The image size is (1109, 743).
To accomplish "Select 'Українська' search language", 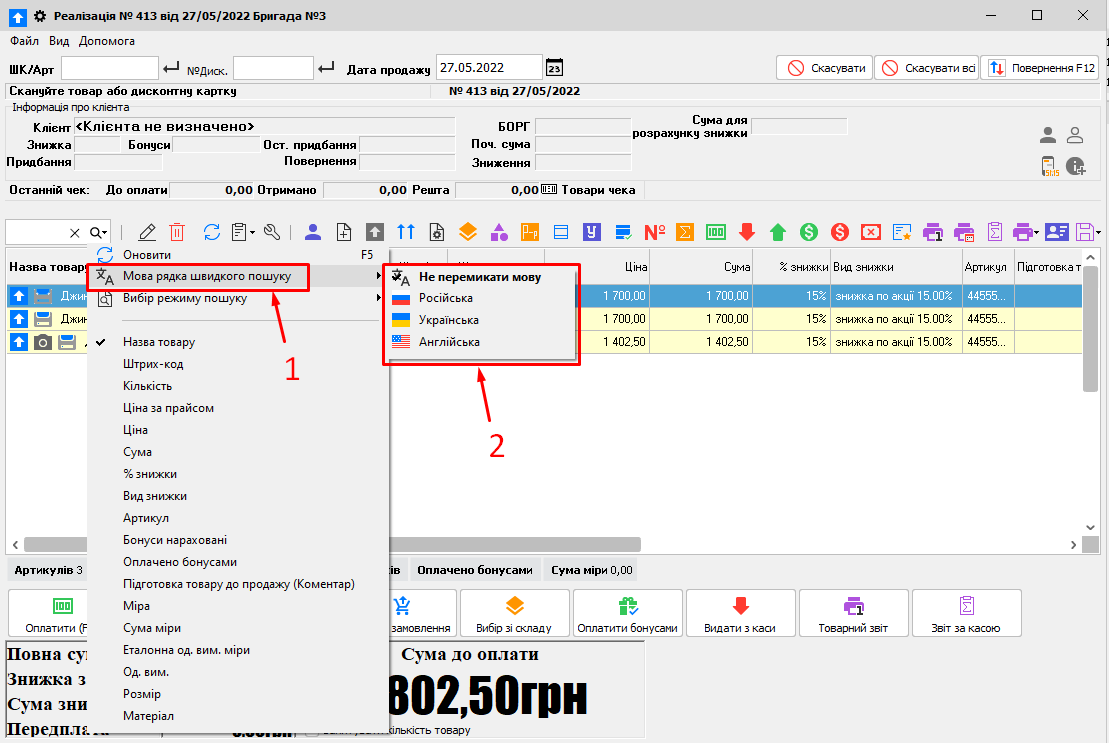I will 448,320.
